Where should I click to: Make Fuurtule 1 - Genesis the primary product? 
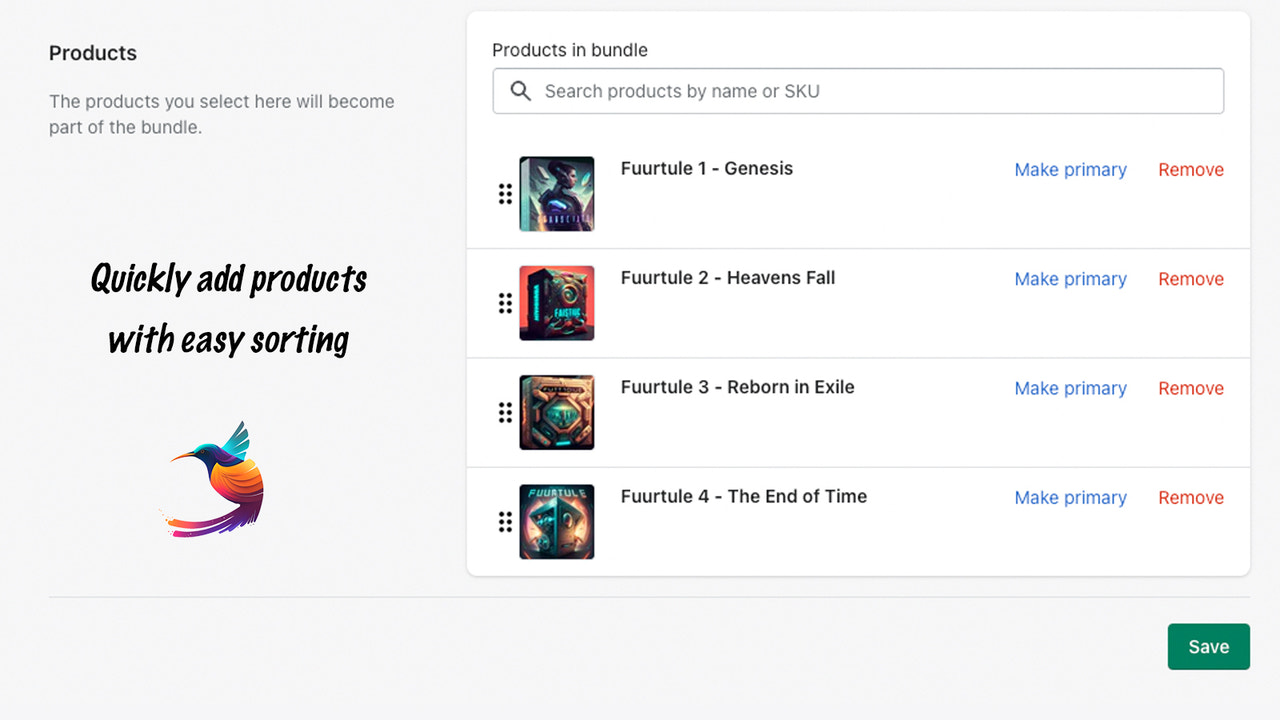[1070, 169]
